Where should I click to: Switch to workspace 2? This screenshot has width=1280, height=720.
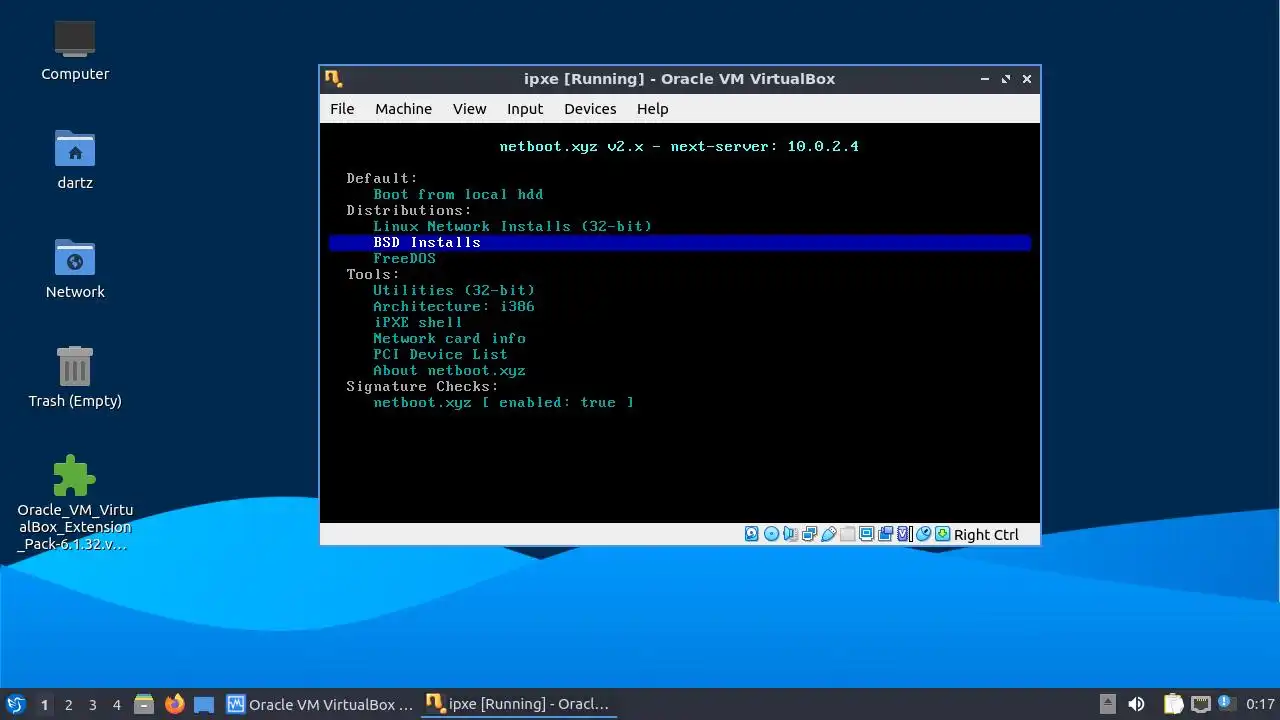tap(69, 704)
